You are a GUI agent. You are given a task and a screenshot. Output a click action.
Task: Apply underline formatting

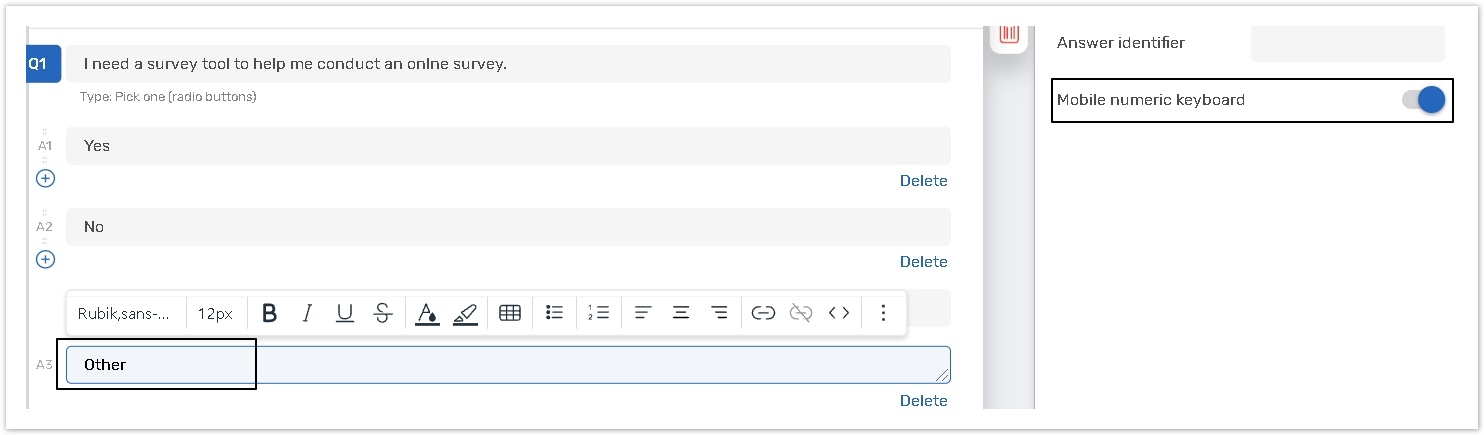click(x=344, y=313)
